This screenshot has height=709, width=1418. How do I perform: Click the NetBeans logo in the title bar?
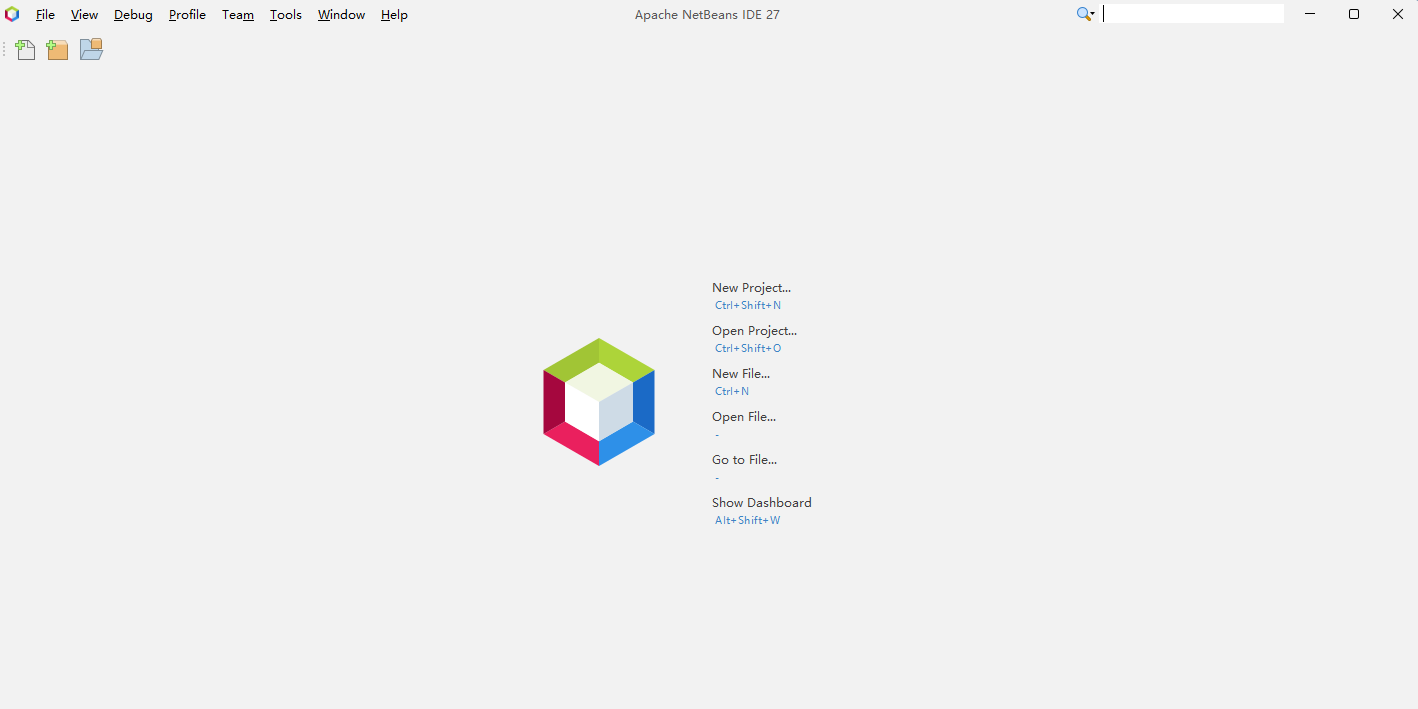click(x=11, y=14)
